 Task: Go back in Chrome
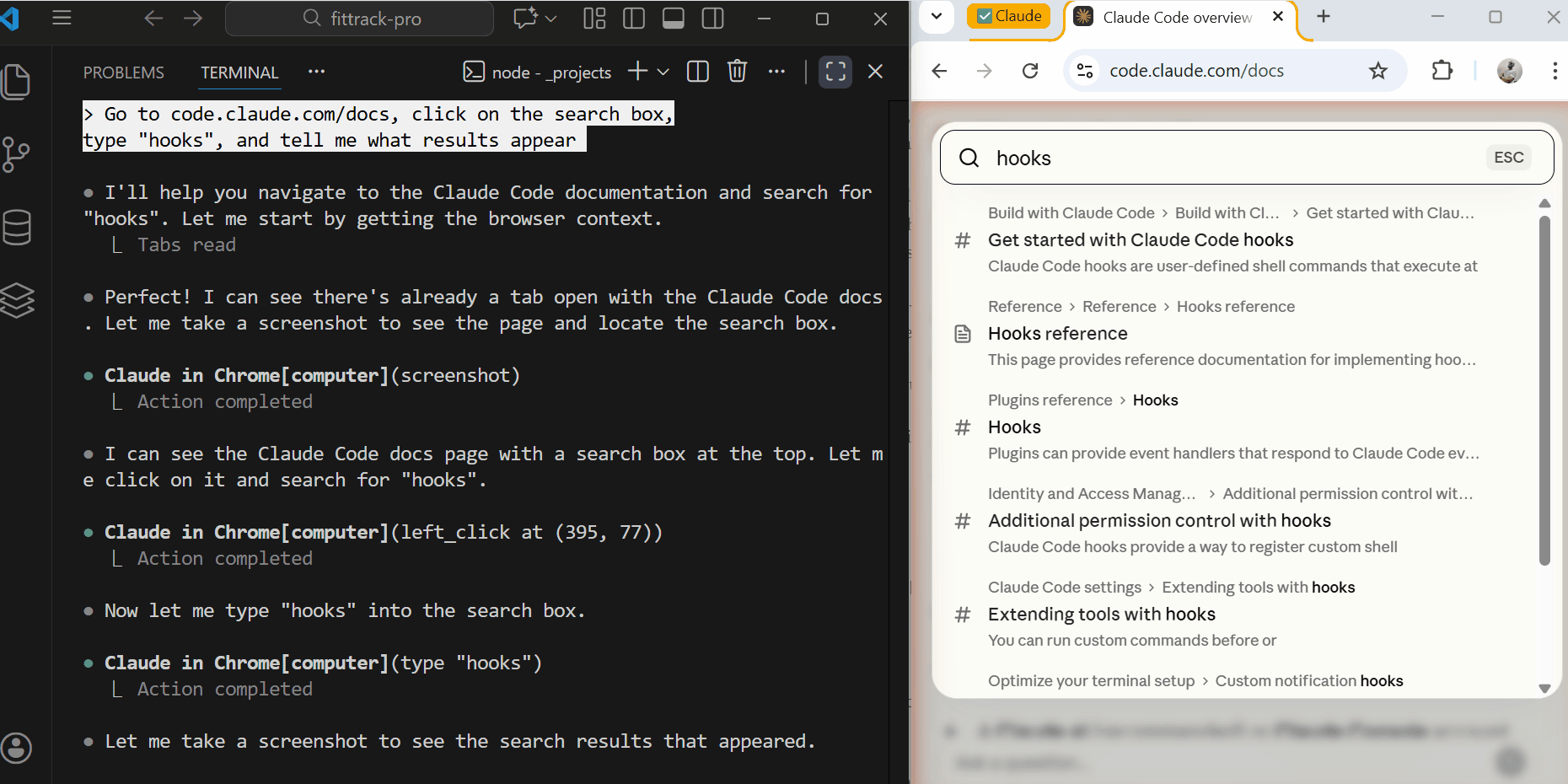(x=939, y=71)
